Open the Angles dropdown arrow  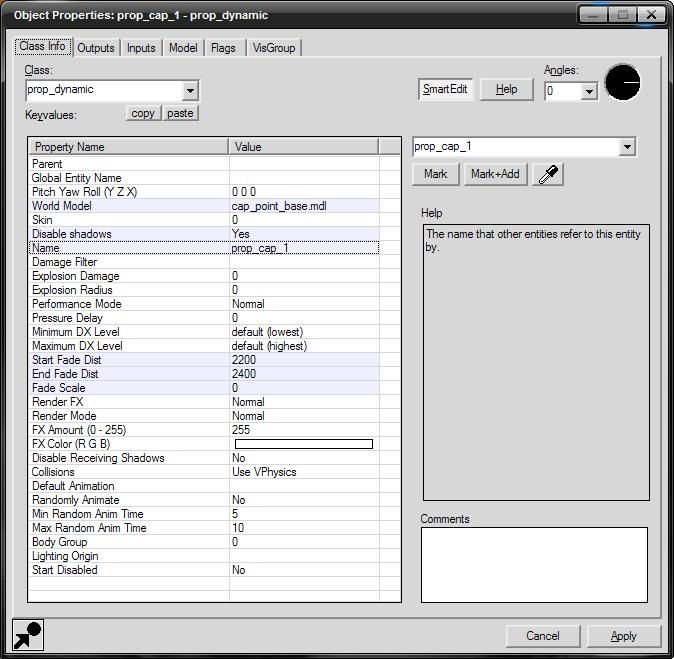(589, 91)
